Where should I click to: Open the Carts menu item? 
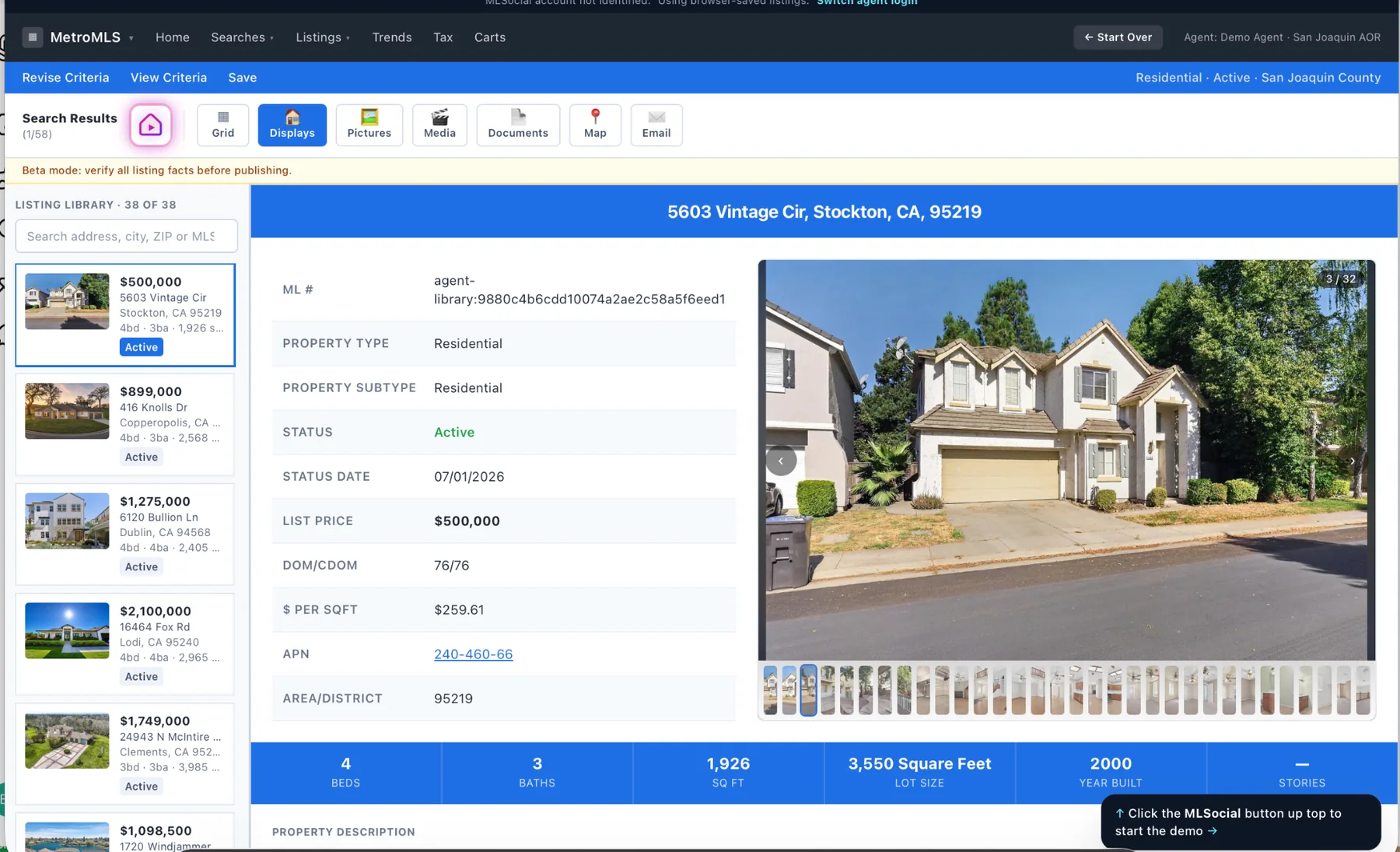(490, 37)
